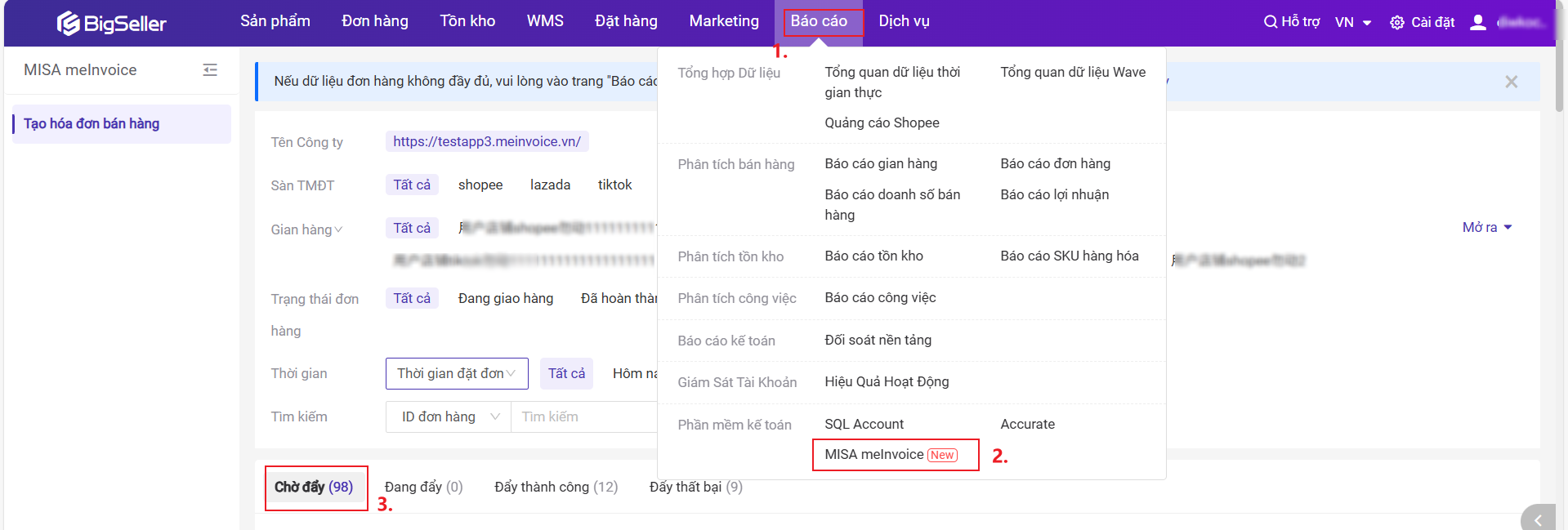Open Báo cáo lợi nhuận report
This screenshot has width=1568, height=530.
pyautogui.click(x=1054, y=195)
